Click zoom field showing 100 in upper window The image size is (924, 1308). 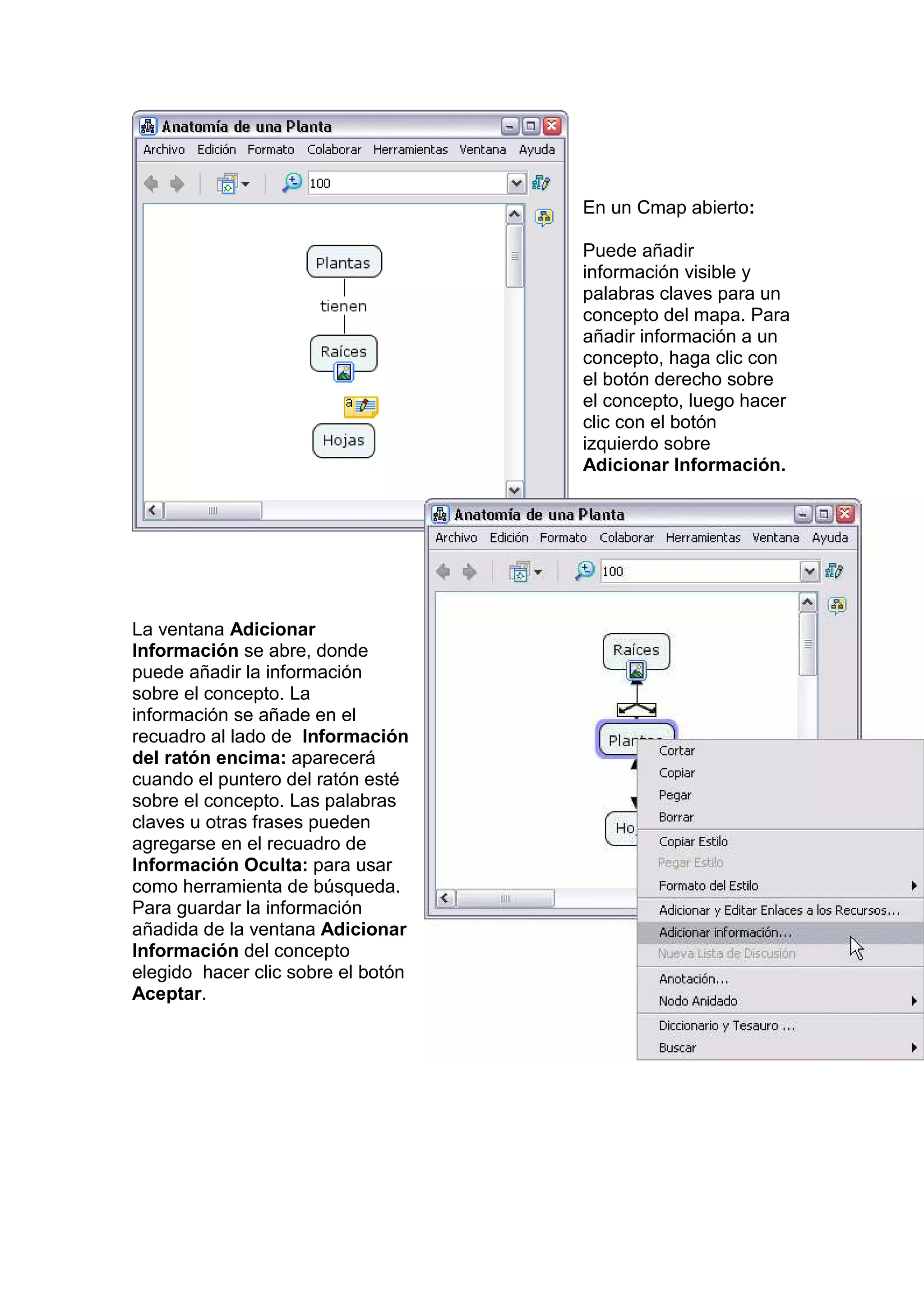tap(407, 183)
